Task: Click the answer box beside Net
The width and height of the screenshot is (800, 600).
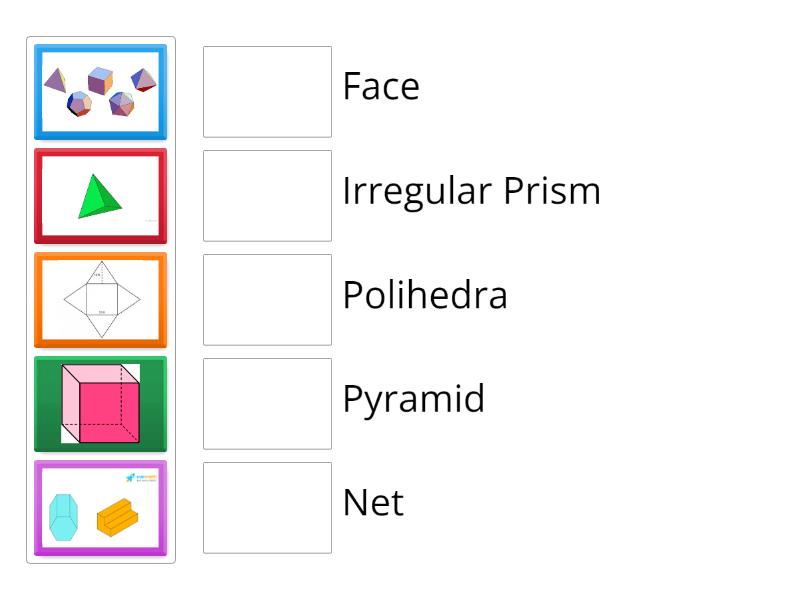Action: pyautogui.click(x=266, y=508)
